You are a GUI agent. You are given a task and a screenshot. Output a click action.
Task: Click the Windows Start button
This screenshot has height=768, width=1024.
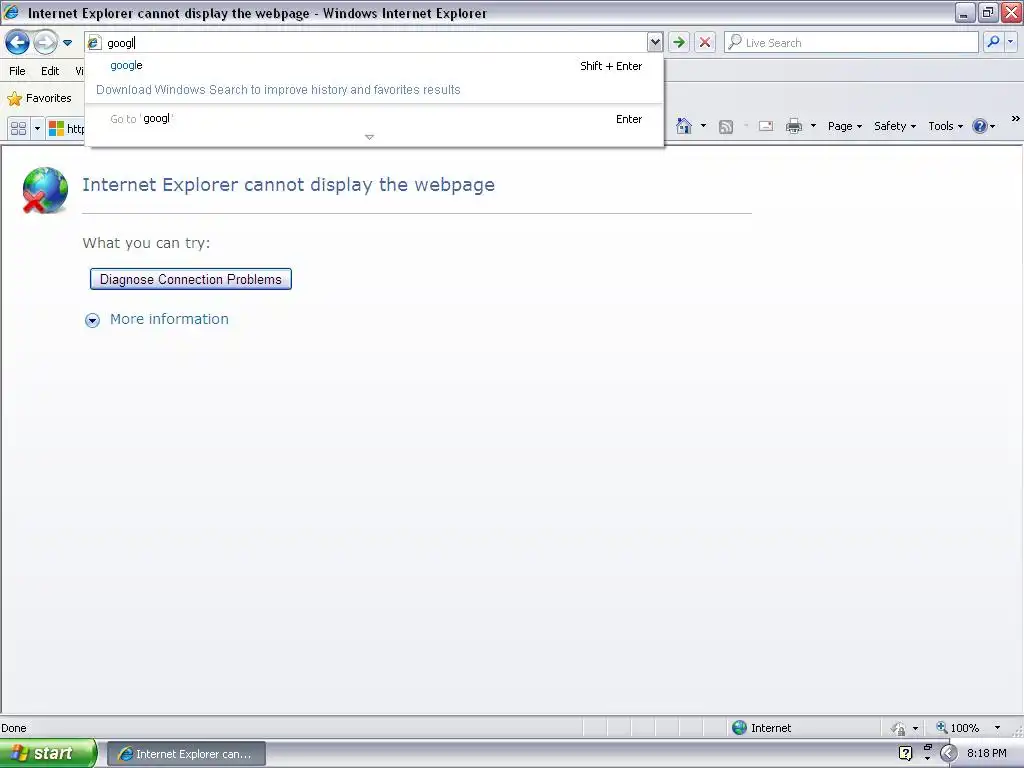tap(48, 754)
